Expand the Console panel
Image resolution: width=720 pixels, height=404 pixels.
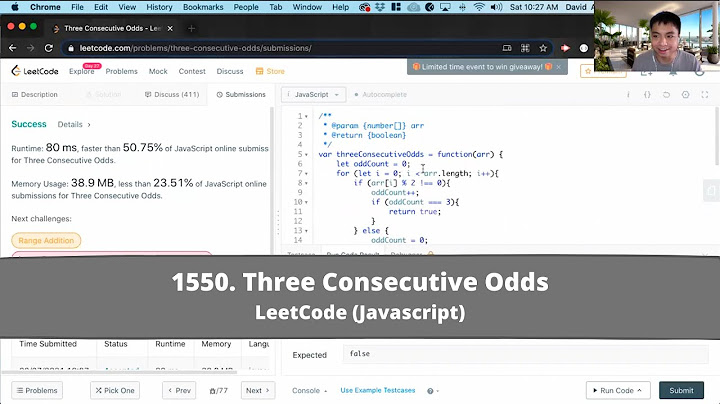tap(309, 391)
